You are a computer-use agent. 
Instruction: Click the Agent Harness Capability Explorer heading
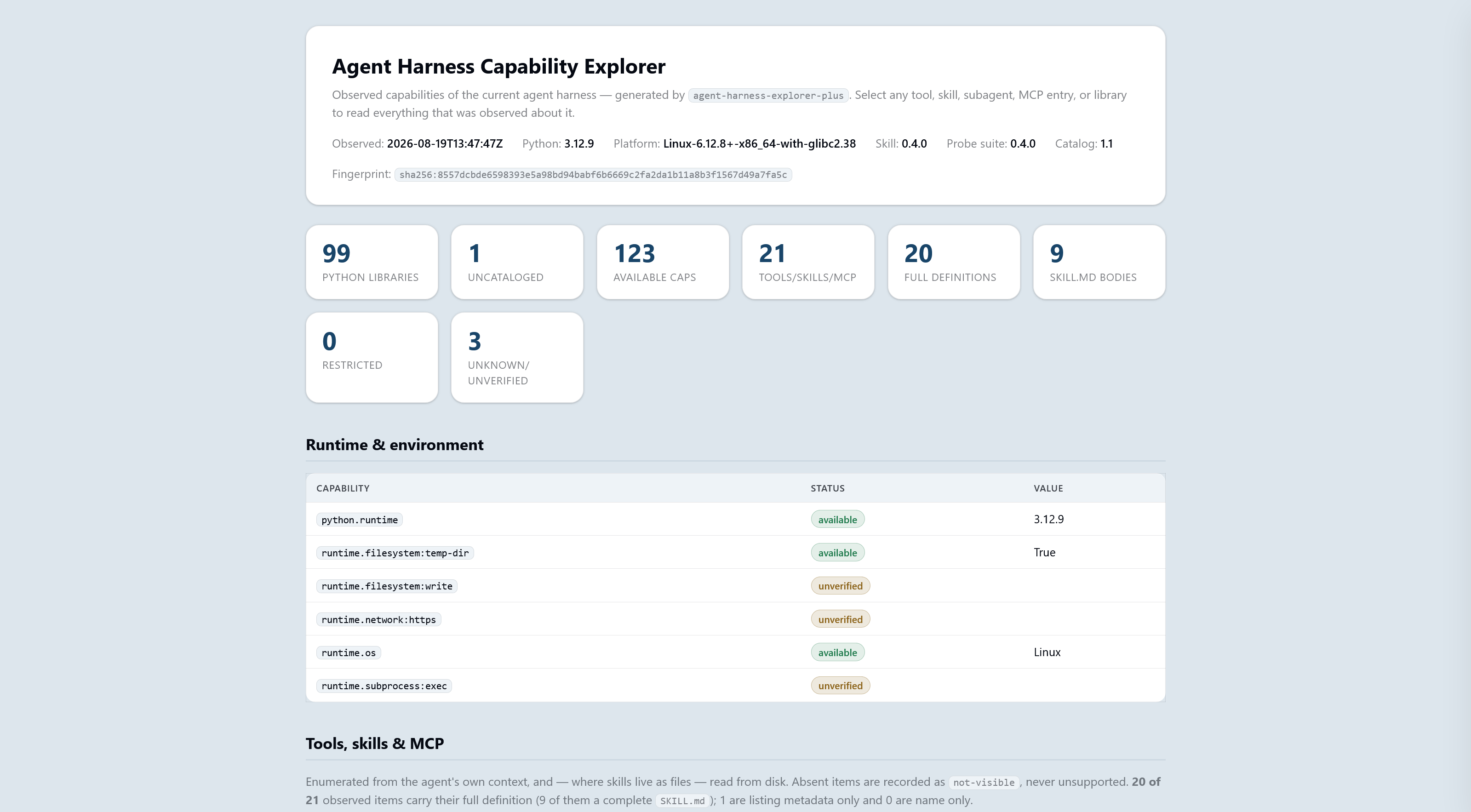pyautogui.click(x=498, y=66)
